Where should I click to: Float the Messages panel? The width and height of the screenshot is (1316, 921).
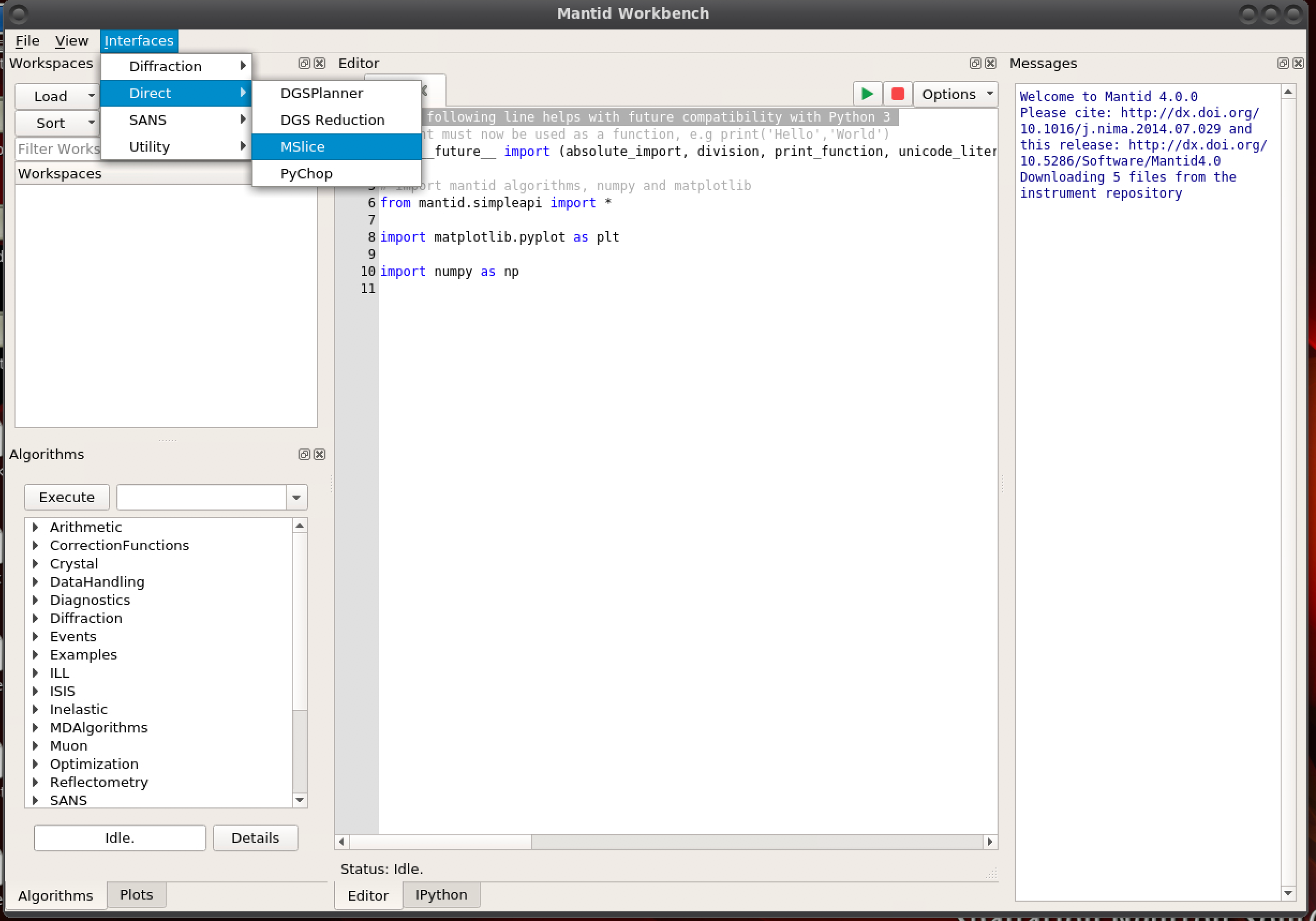[1283, 63]
